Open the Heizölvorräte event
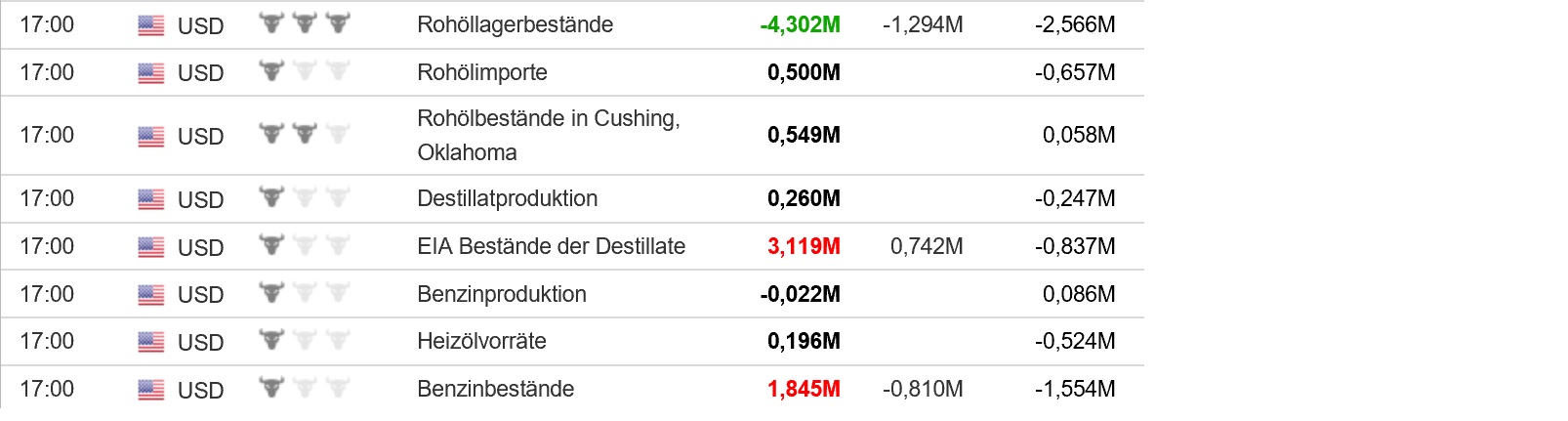 click(481, 341)
